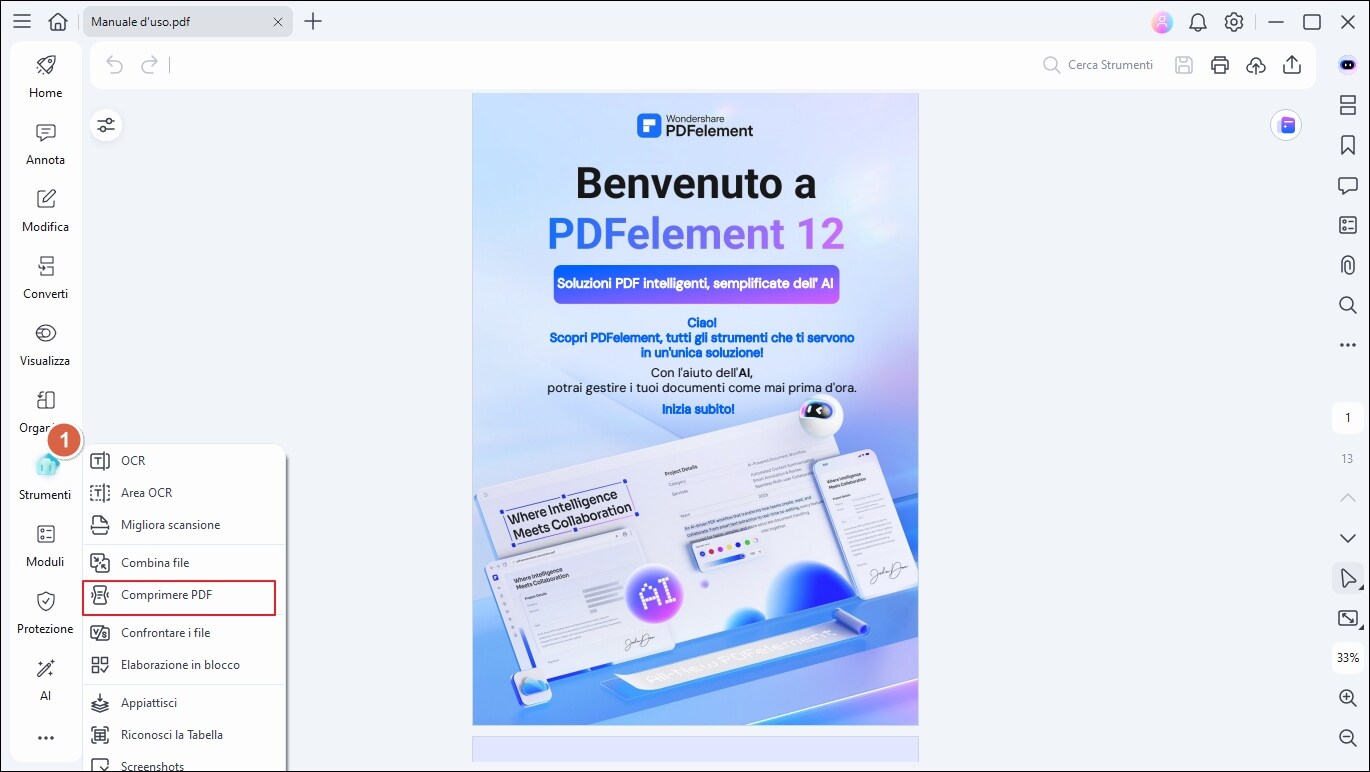
Task: Open the comments panel on the right
Action: pos(1347,185)
